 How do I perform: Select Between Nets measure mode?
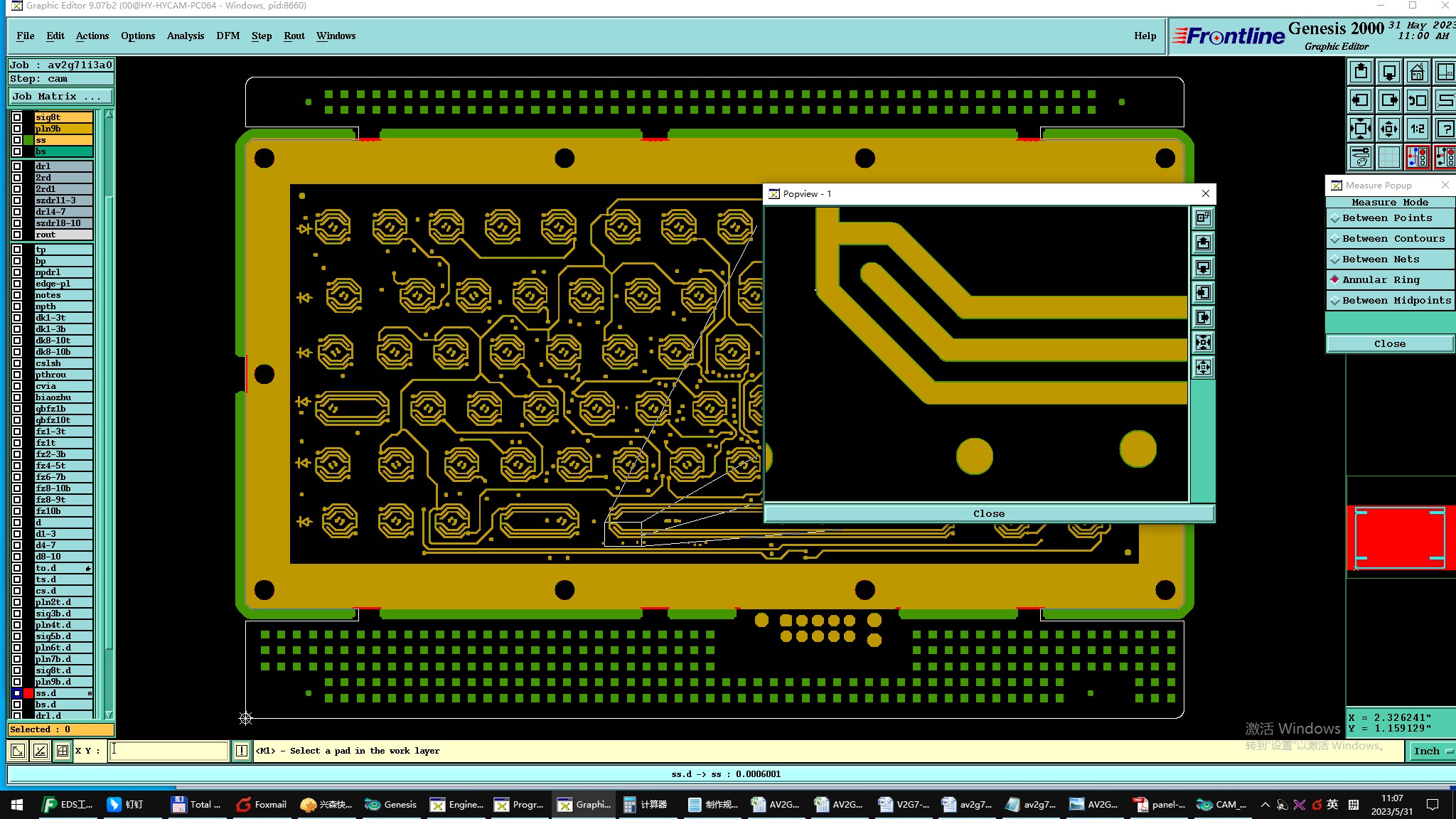pos(1390,259)
